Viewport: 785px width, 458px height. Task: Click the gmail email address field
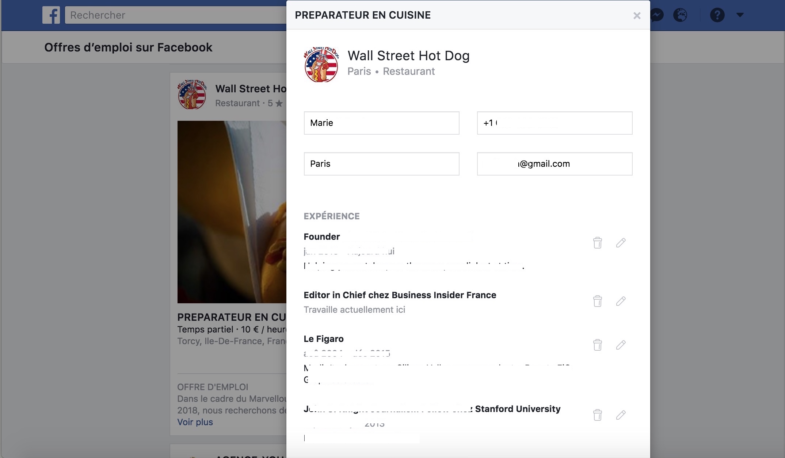click(555, 164)
